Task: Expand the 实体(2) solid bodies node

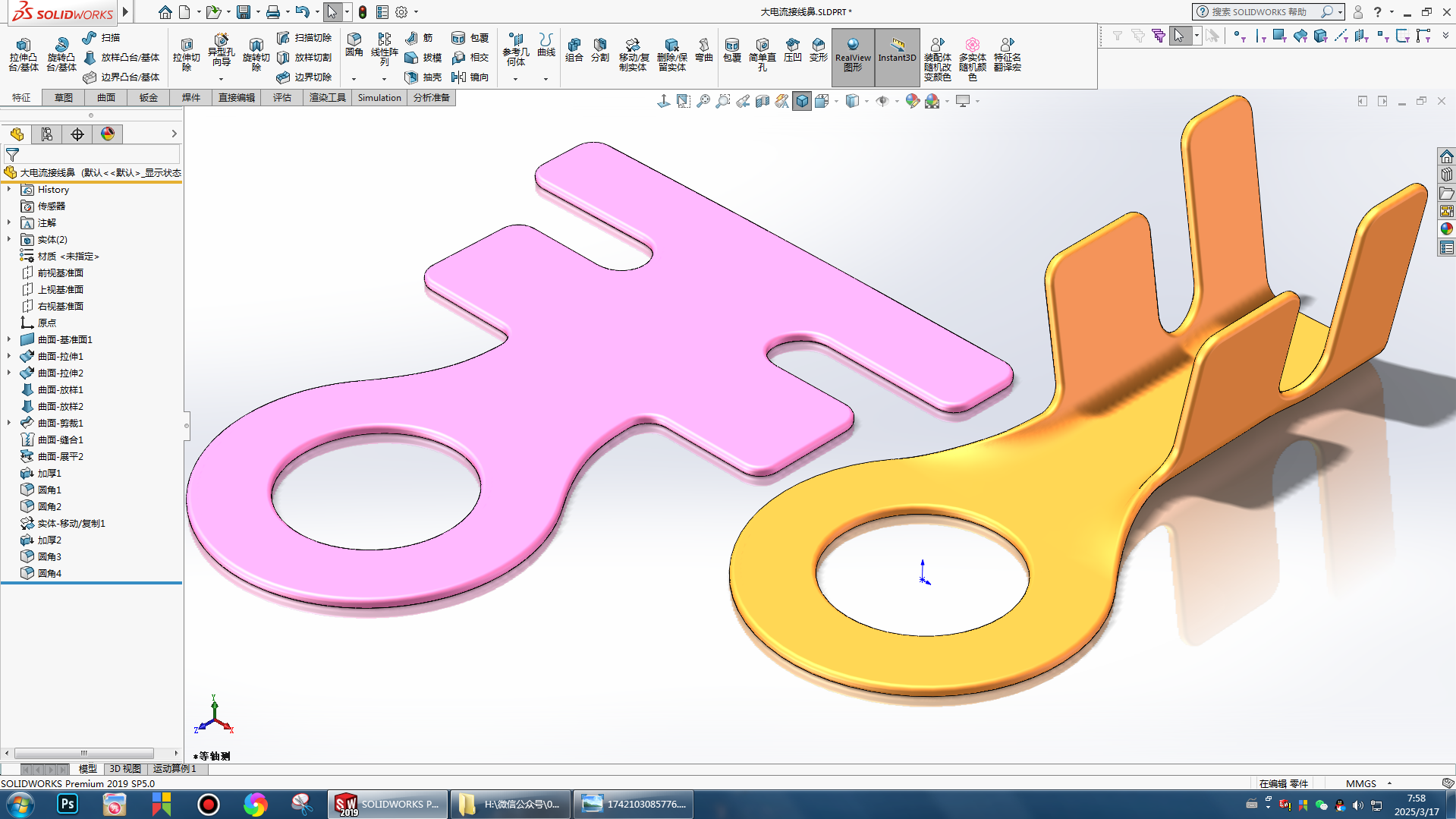Action: [x=9, y=239]
